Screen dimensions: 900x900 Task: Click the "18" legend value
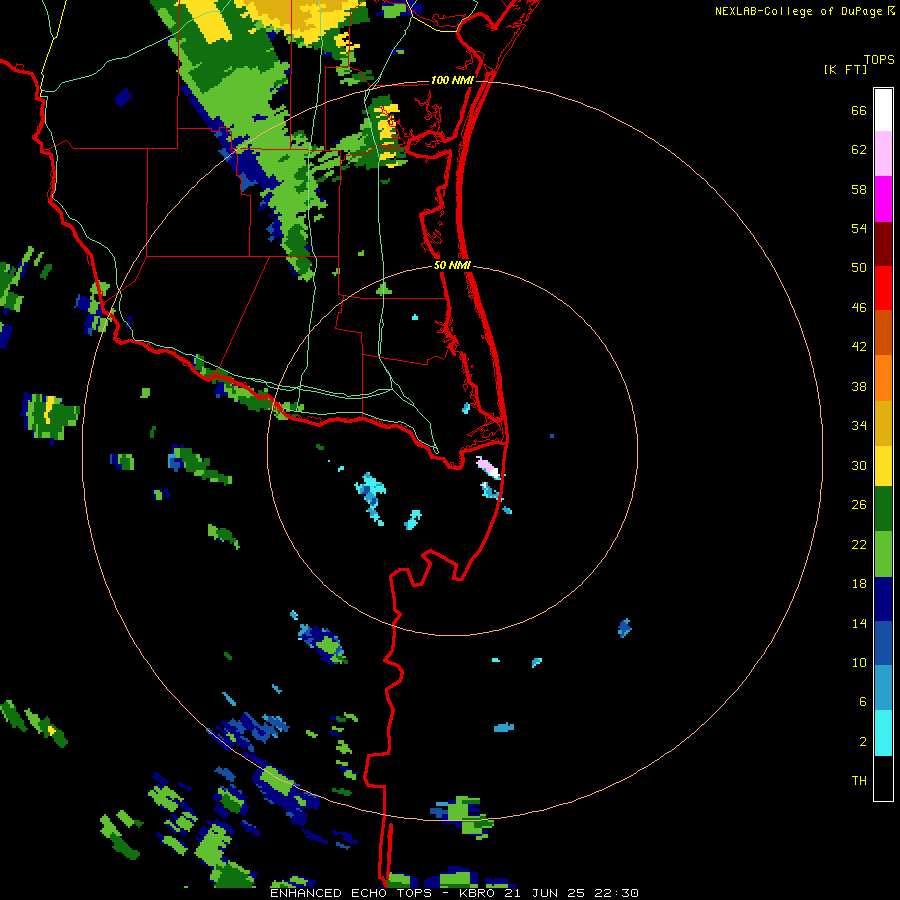(x=859, y=584)
